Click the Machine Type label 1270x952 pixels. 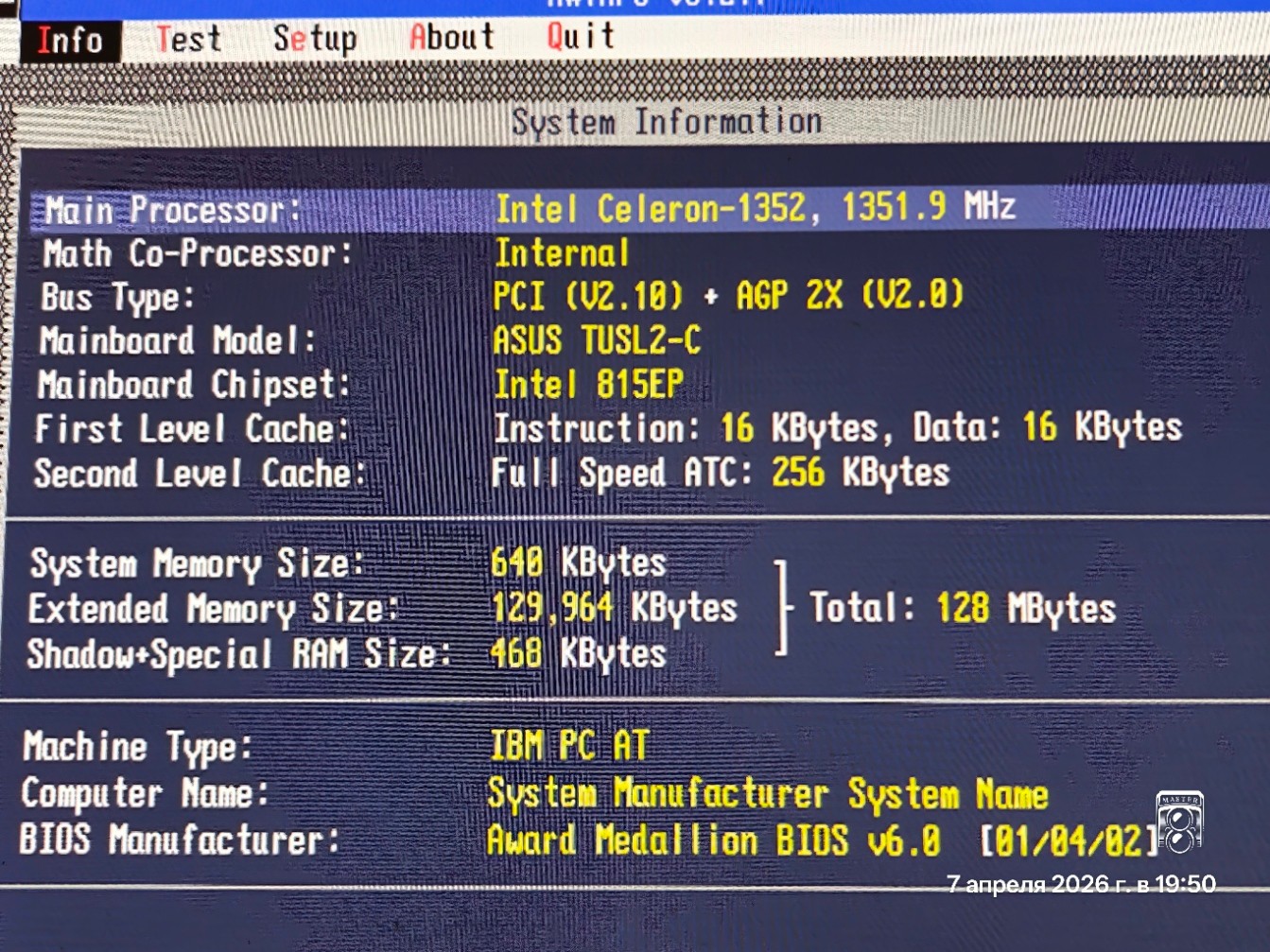(138, 748)
